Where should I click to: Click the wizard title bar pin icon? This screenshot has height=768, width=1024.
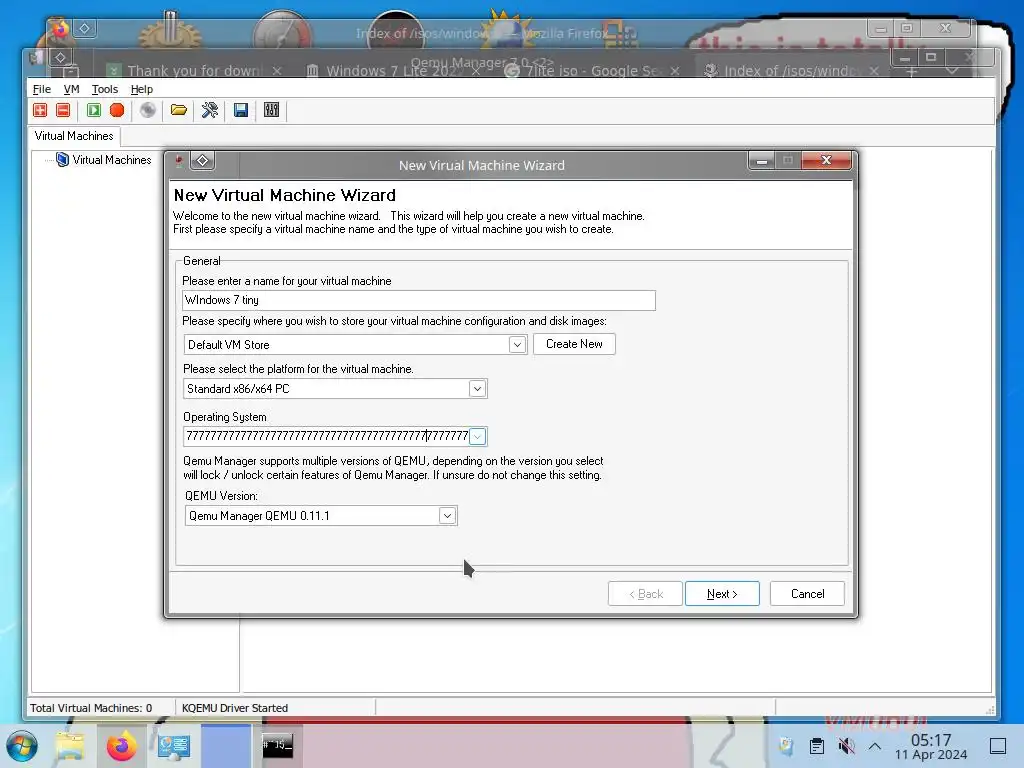click(179, 161)
